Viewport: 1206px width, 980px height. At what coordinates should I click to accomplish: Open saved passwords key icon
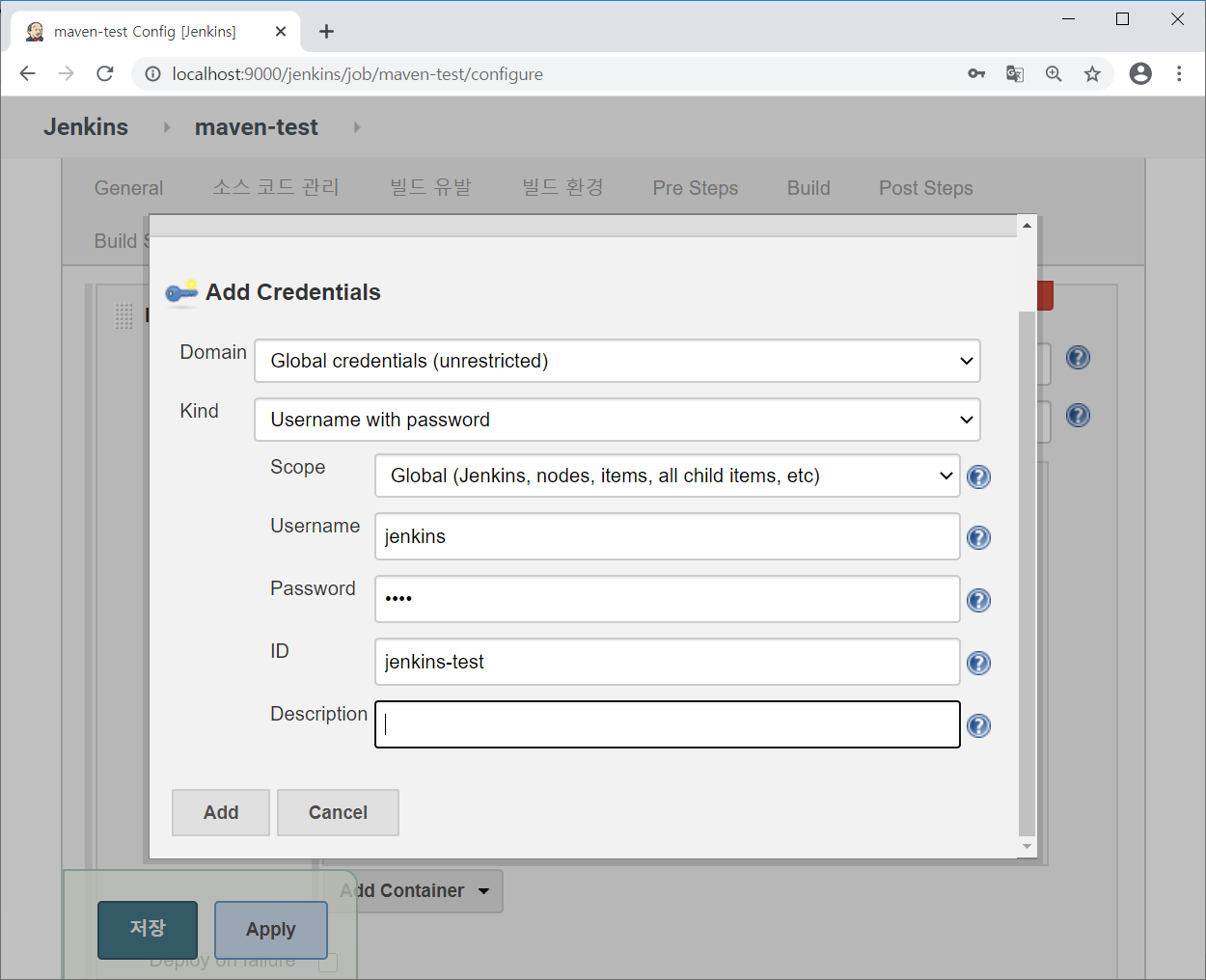tap(976, 73)
